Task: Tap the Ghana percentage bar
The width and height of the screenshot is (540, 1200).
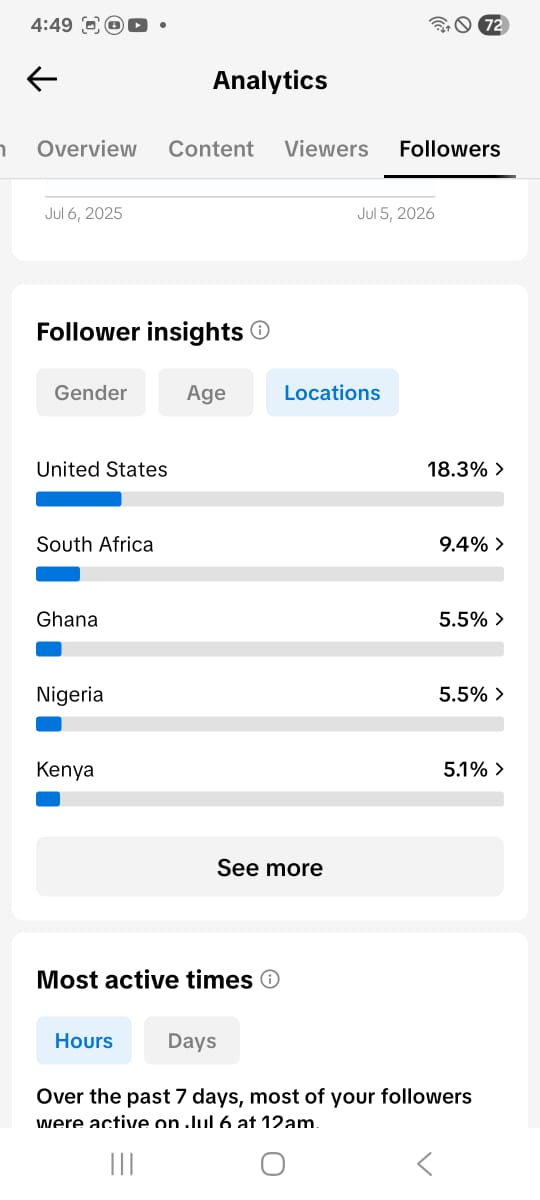Action: (x=270, y=649)
